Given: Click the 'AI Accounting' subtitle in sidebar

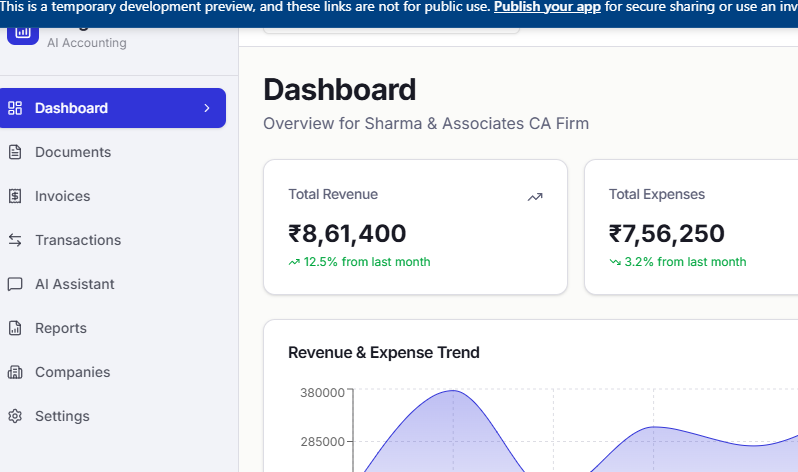Looking at the screenshot, I should pos(87,43).
